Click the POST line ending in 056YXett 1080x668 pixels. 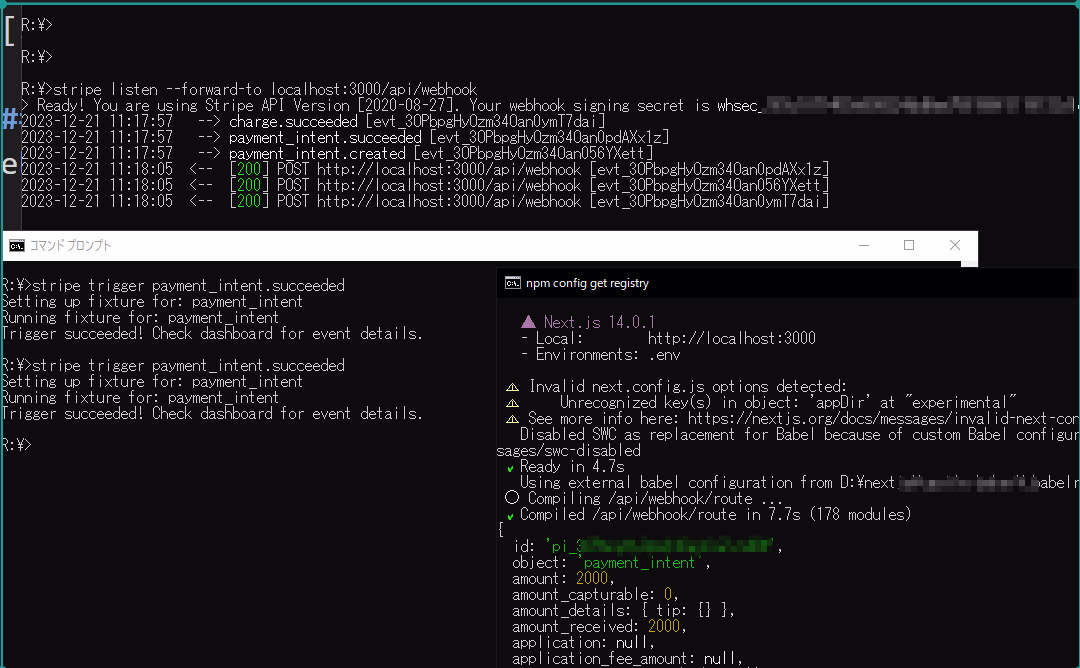[425, 185]
